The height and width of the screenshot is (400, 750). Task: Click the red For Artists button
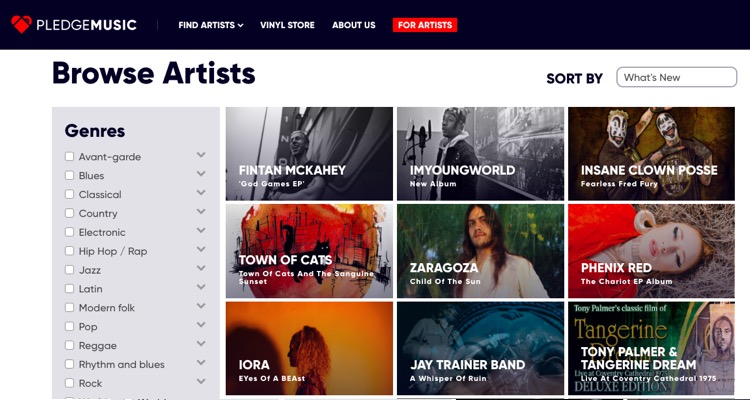(x=425, y=25)
